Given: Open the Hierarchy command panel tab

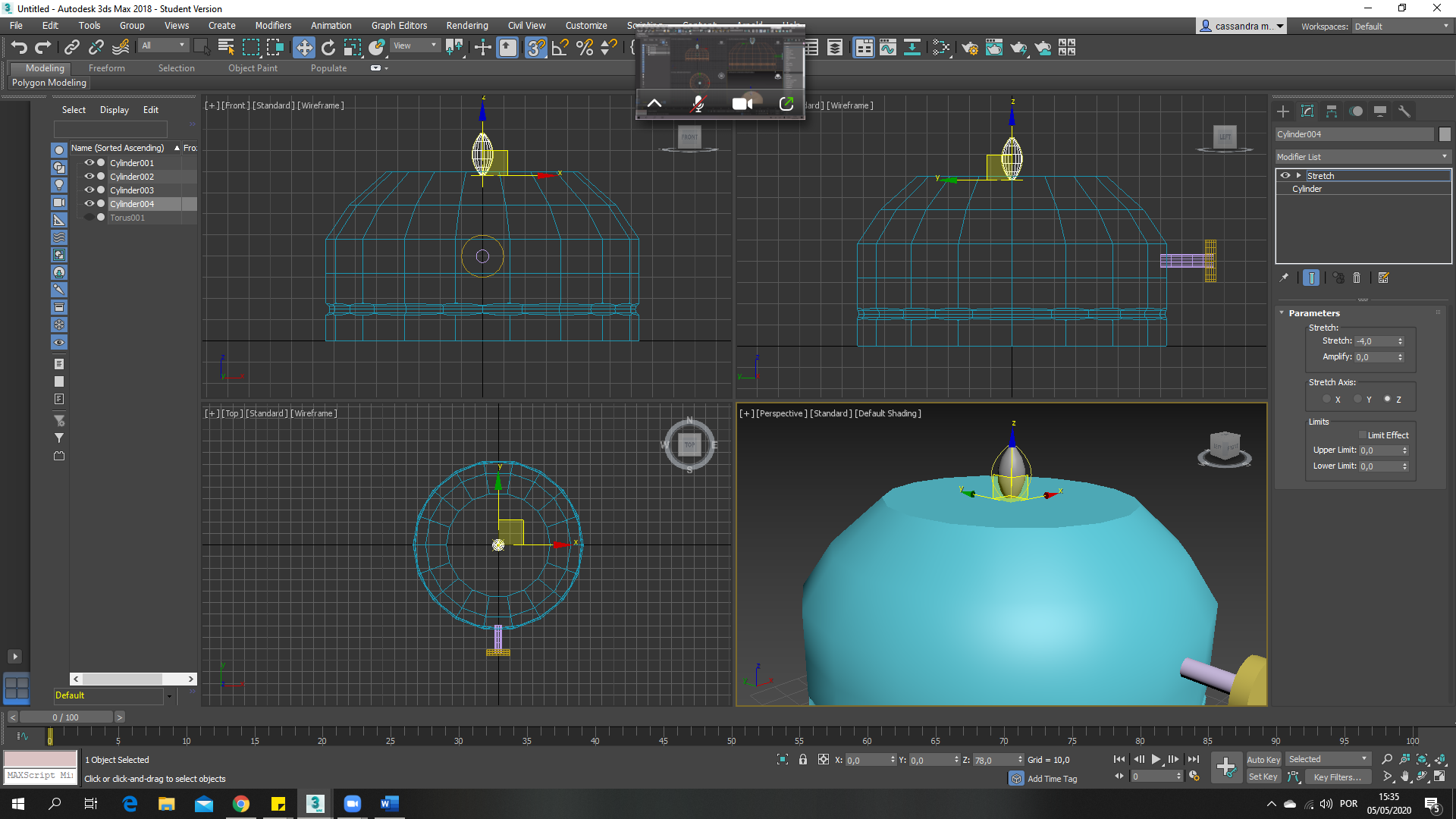Looking at the screenshot, I should point(1332,111).
